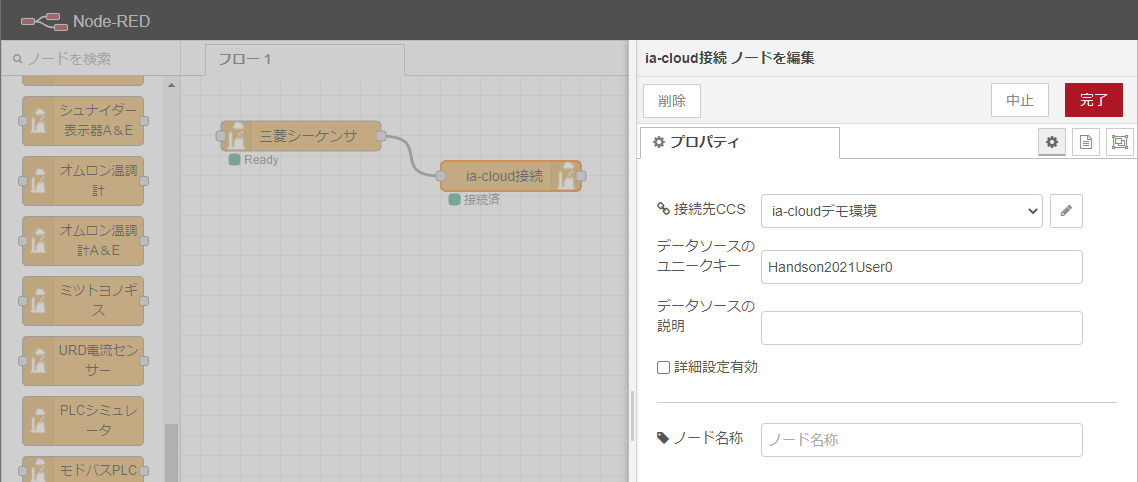Click the input port of ia-cloud接続 node

click(x=440, y=176)
